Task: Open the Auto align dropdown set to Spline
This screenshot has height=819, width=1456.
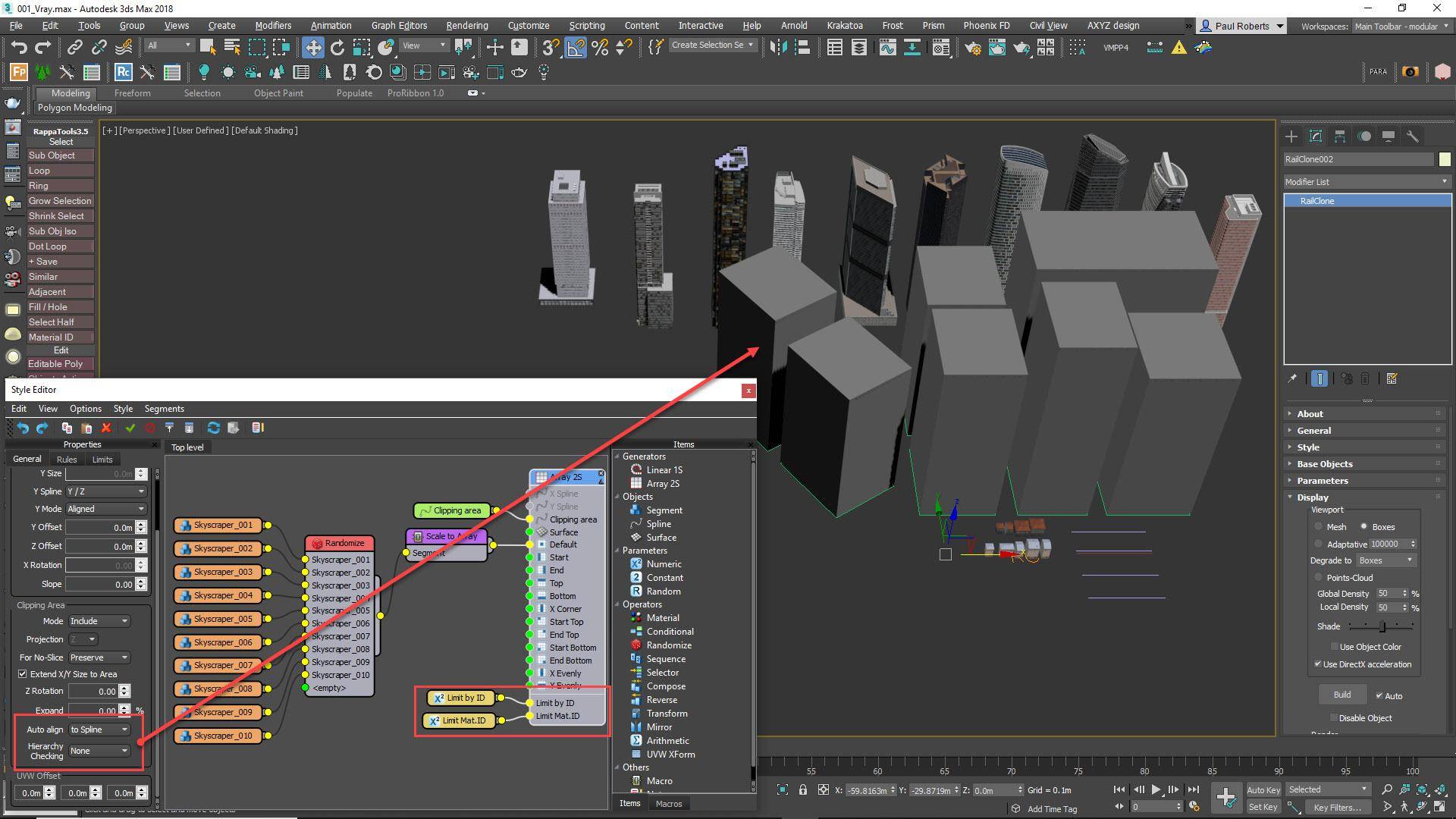Action: point(99,730)
